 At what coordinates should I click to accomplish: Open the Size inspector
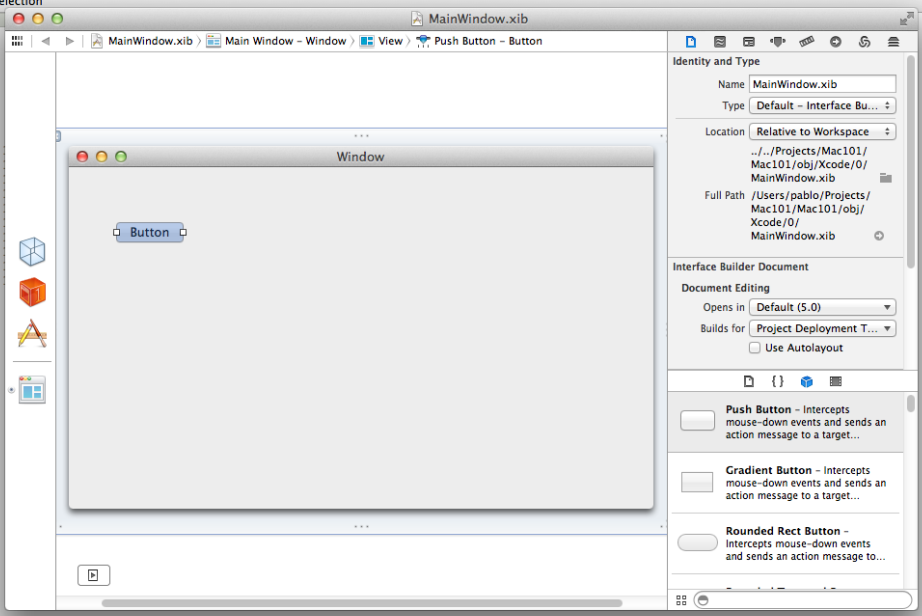click(x=806, y=41)
